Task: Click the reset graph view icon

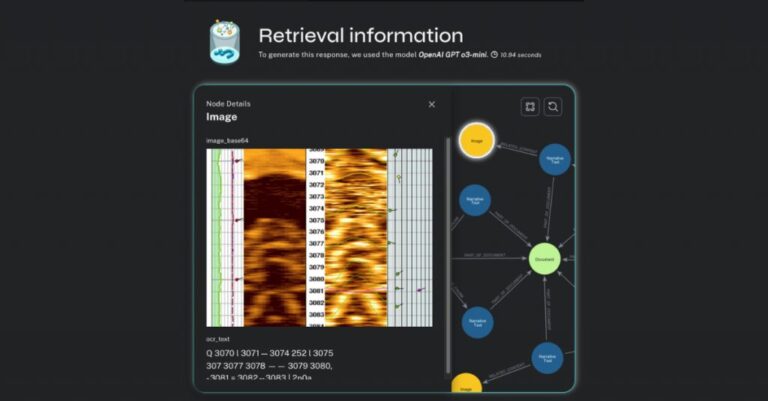Action: [553, 106]
